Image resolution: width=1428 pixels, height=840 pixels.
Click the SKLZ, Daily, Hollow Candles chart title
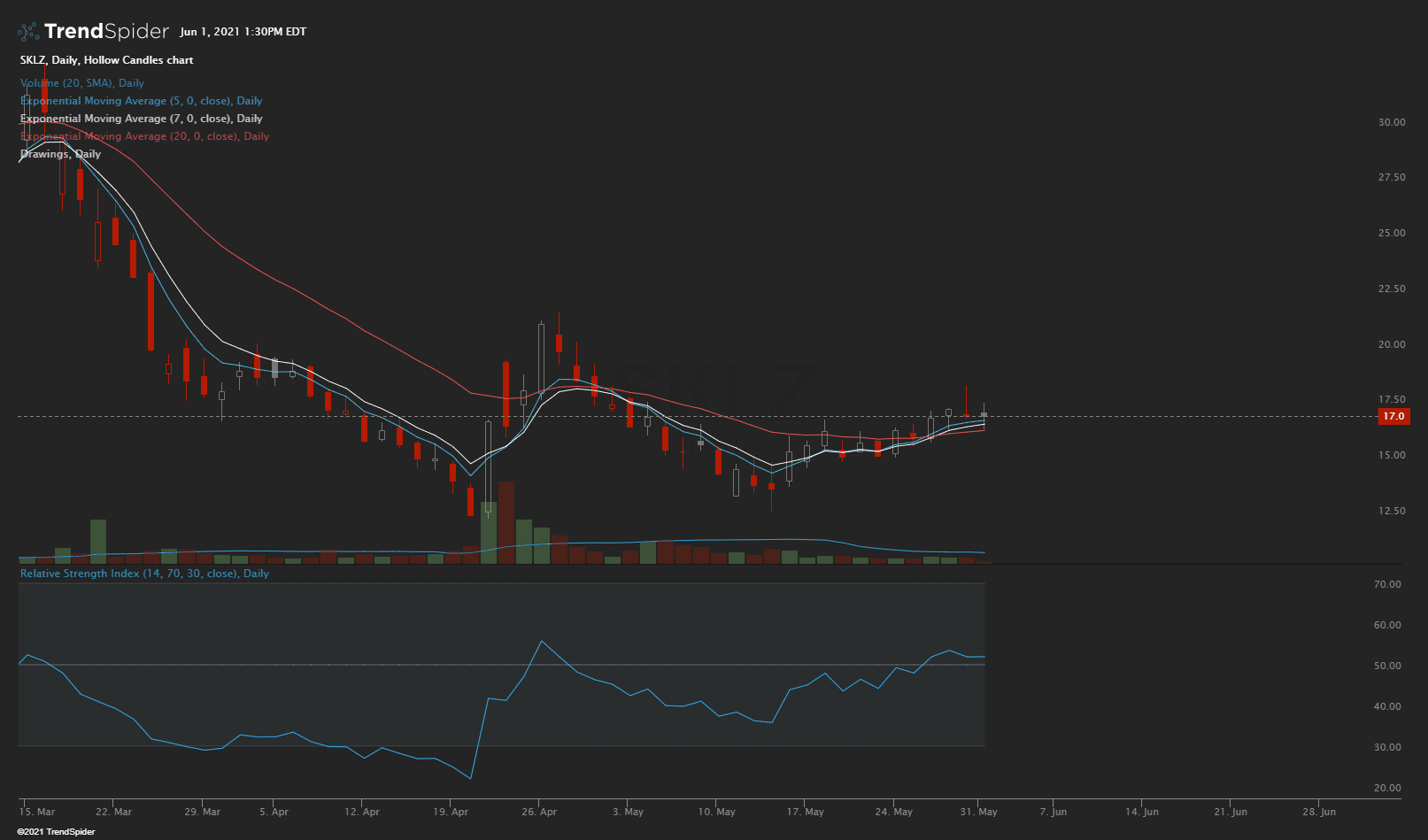[x=106, y=60]
